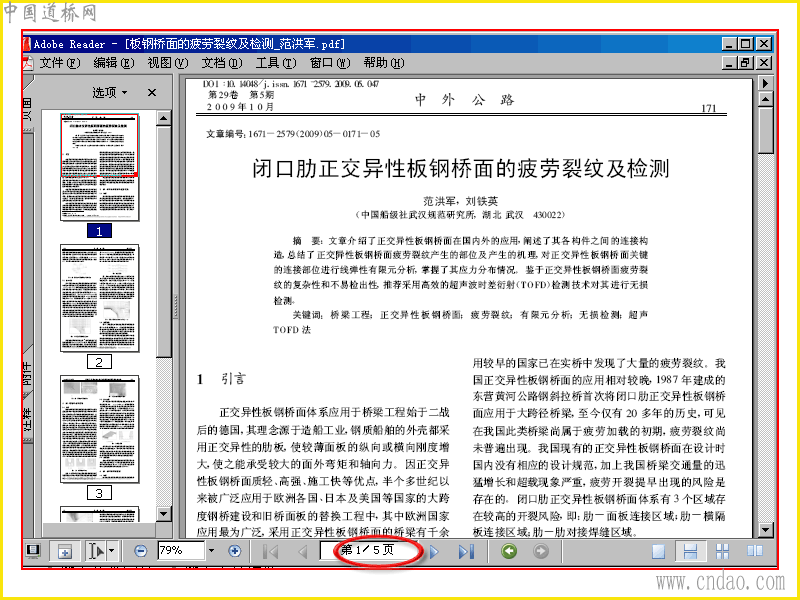This screenshot has height=600, width=800.
Task: Close the thumbnails panel with X
Action: click(x=152, y=93)
